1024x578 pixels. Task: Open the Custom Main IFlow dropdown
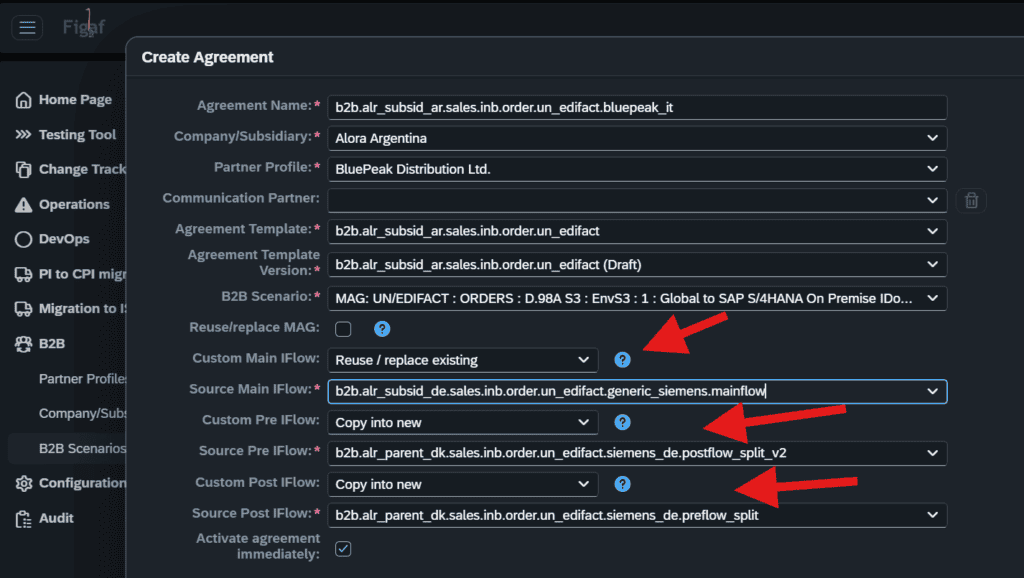click(463, 360)
